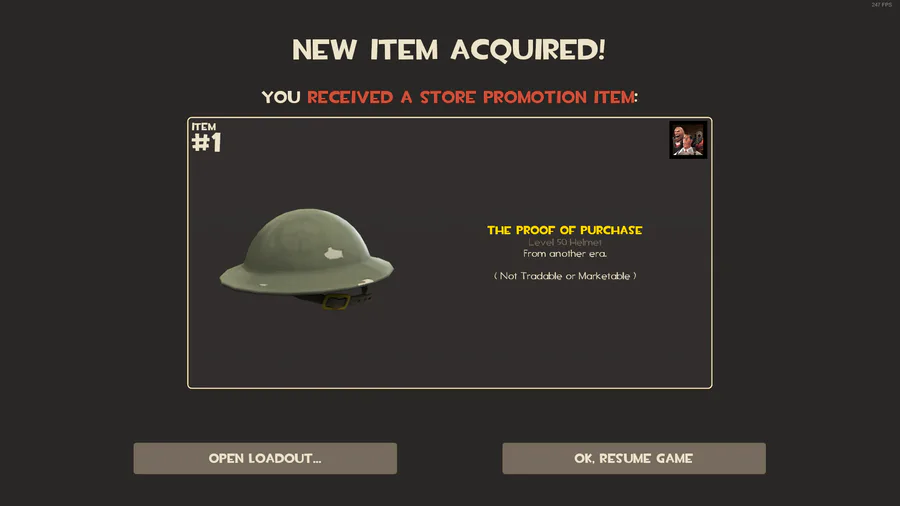Click the word YOU in the subtitle

pyautogui.click(x=281, y=97)
